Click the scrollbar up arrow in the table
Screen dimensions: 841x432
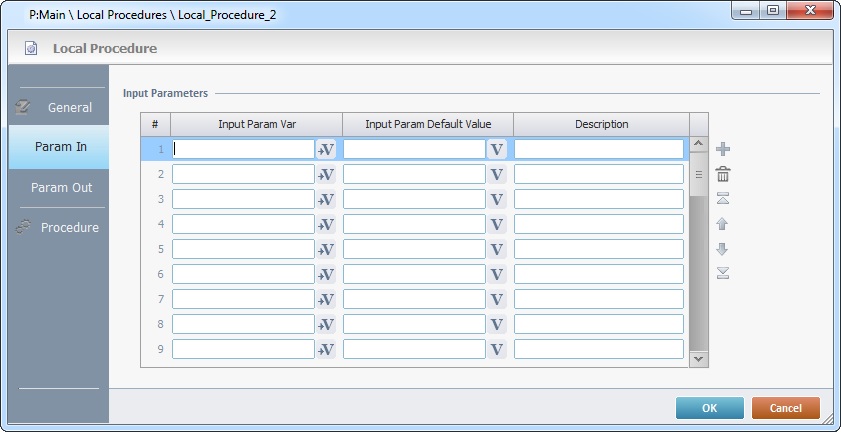(x=698, y=146)
